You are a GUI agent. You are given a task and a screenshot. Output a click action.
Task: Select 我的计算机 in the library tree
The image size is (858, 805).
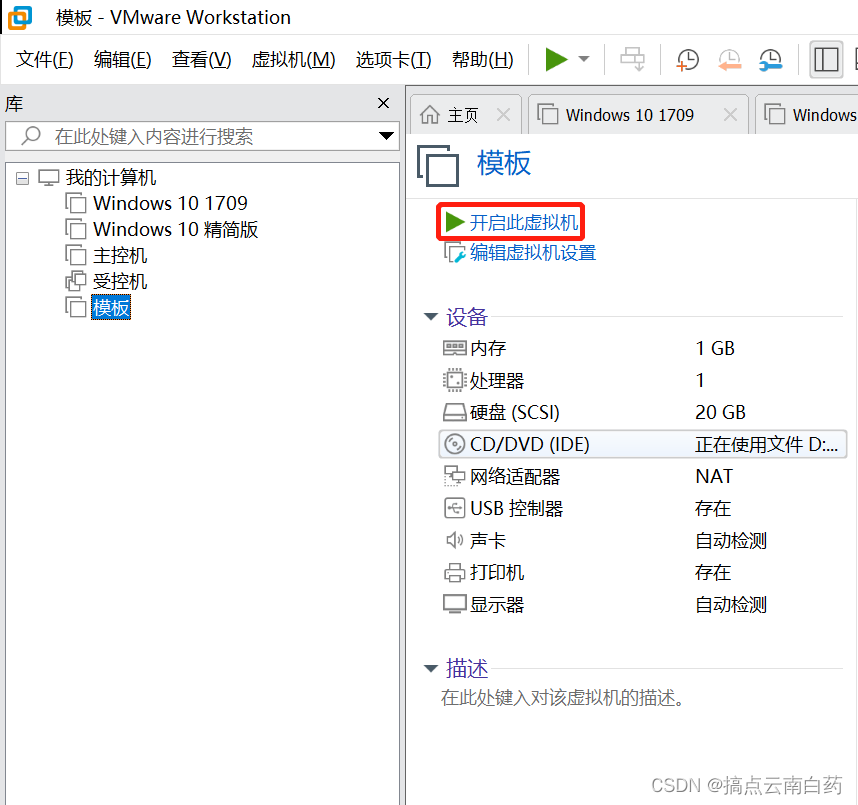click(111, 177)
